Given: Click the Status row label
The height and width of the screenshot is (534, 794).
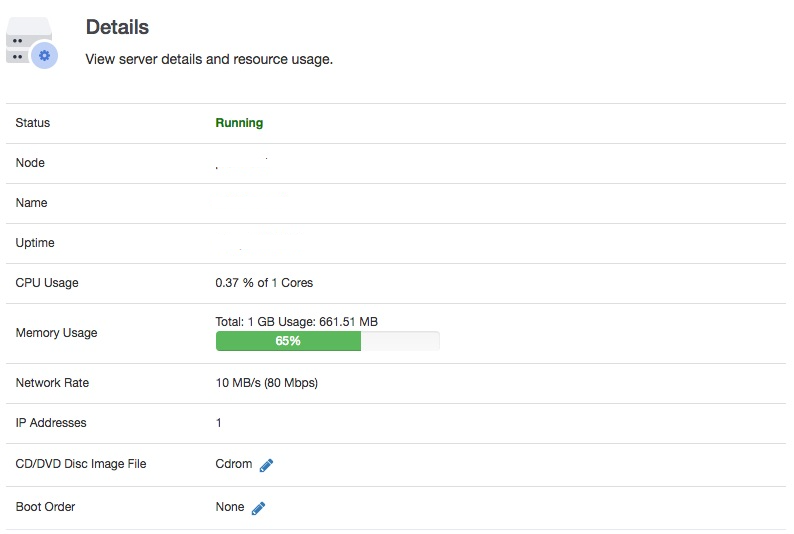Looking at the screenshot, I should 33,123.
